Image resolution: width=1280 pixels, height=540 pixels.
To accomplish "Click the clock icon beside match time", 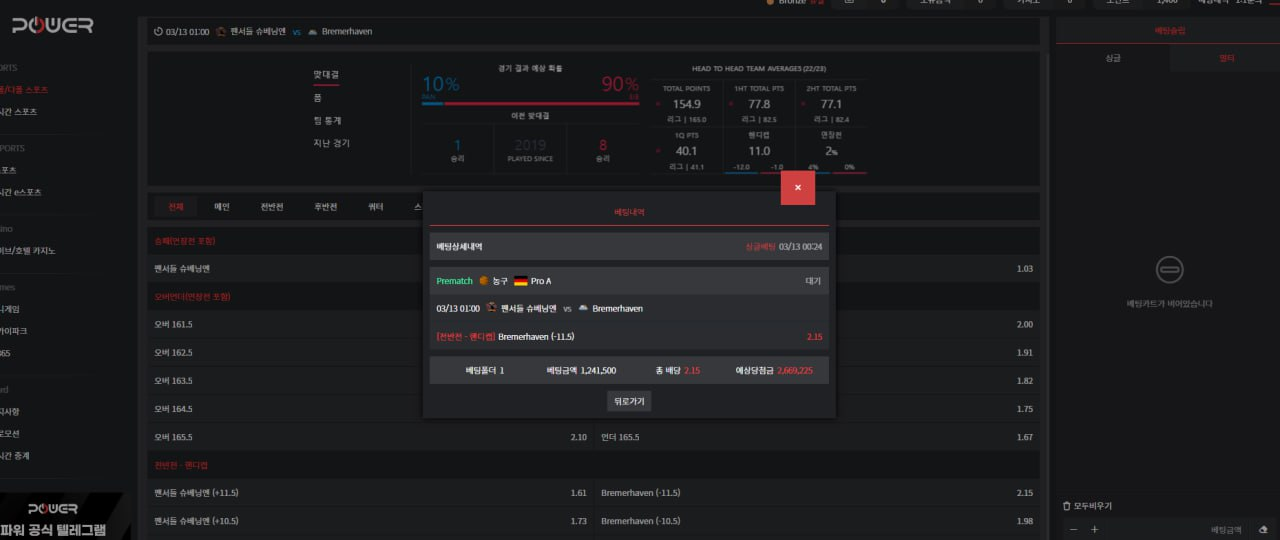I will 158,32.
